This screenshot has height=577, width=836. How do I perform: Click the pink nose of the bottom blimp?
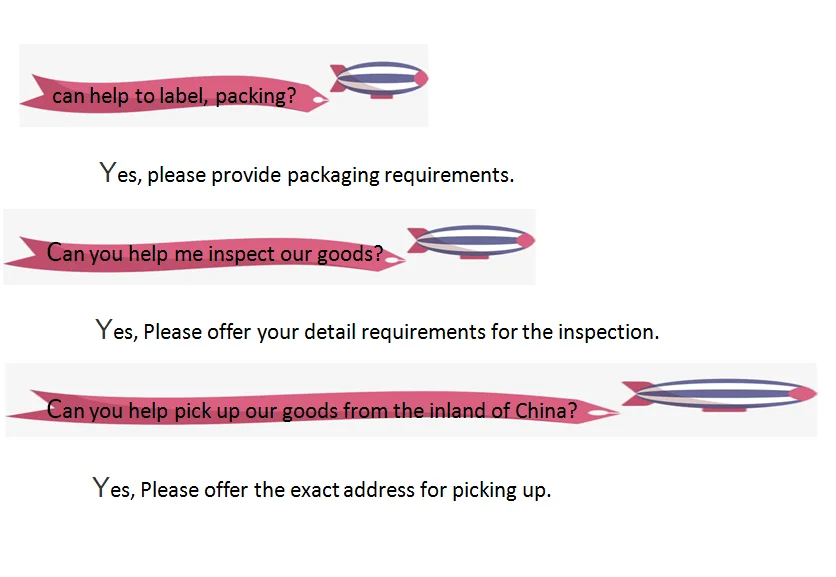click(803, 393)
